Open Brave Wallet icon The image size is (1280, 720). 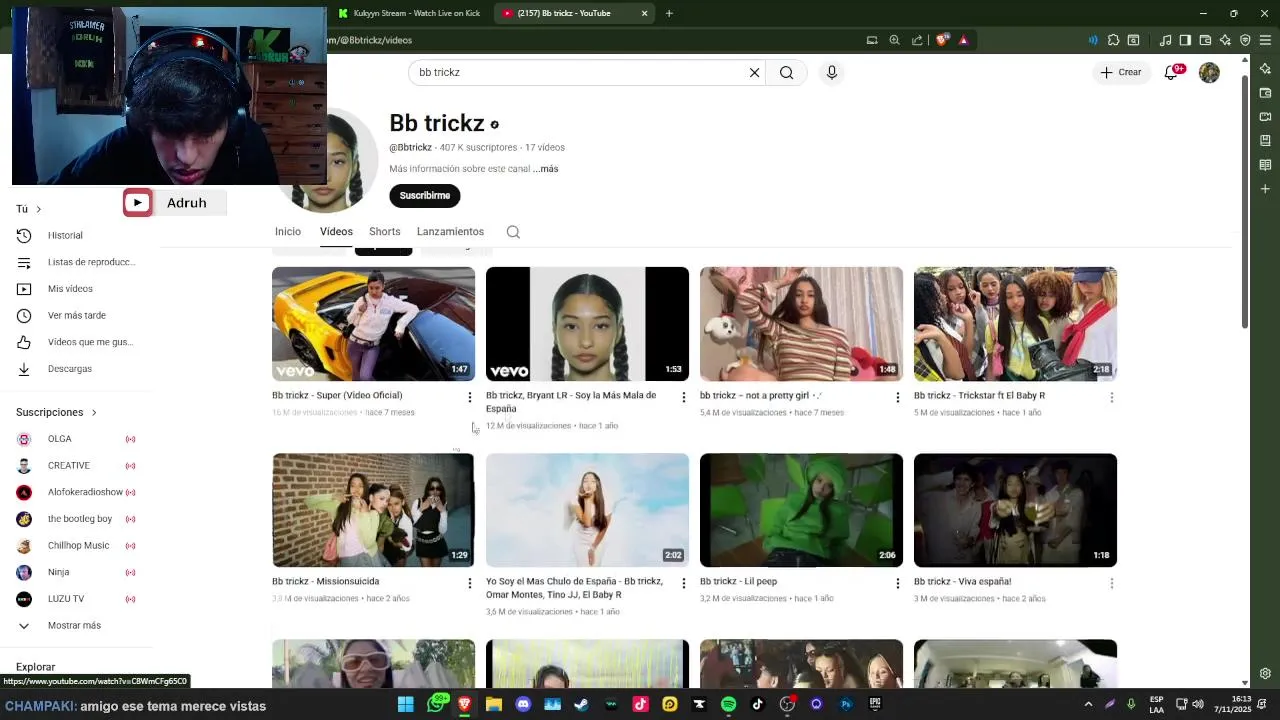click(x=1205, y=40)
